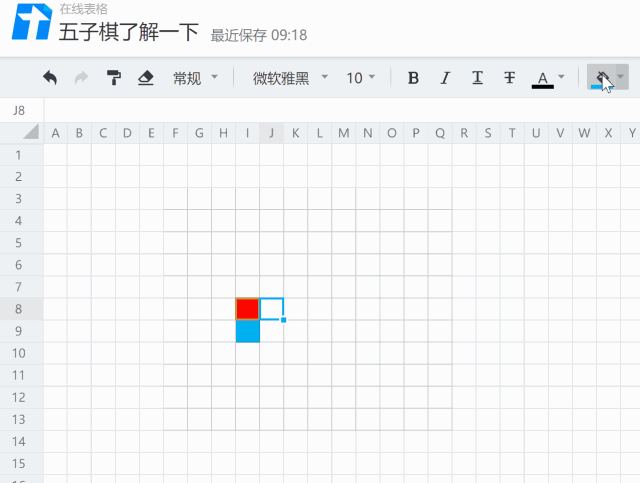Click the document title 五子棋了解一下

coord(128,33)
